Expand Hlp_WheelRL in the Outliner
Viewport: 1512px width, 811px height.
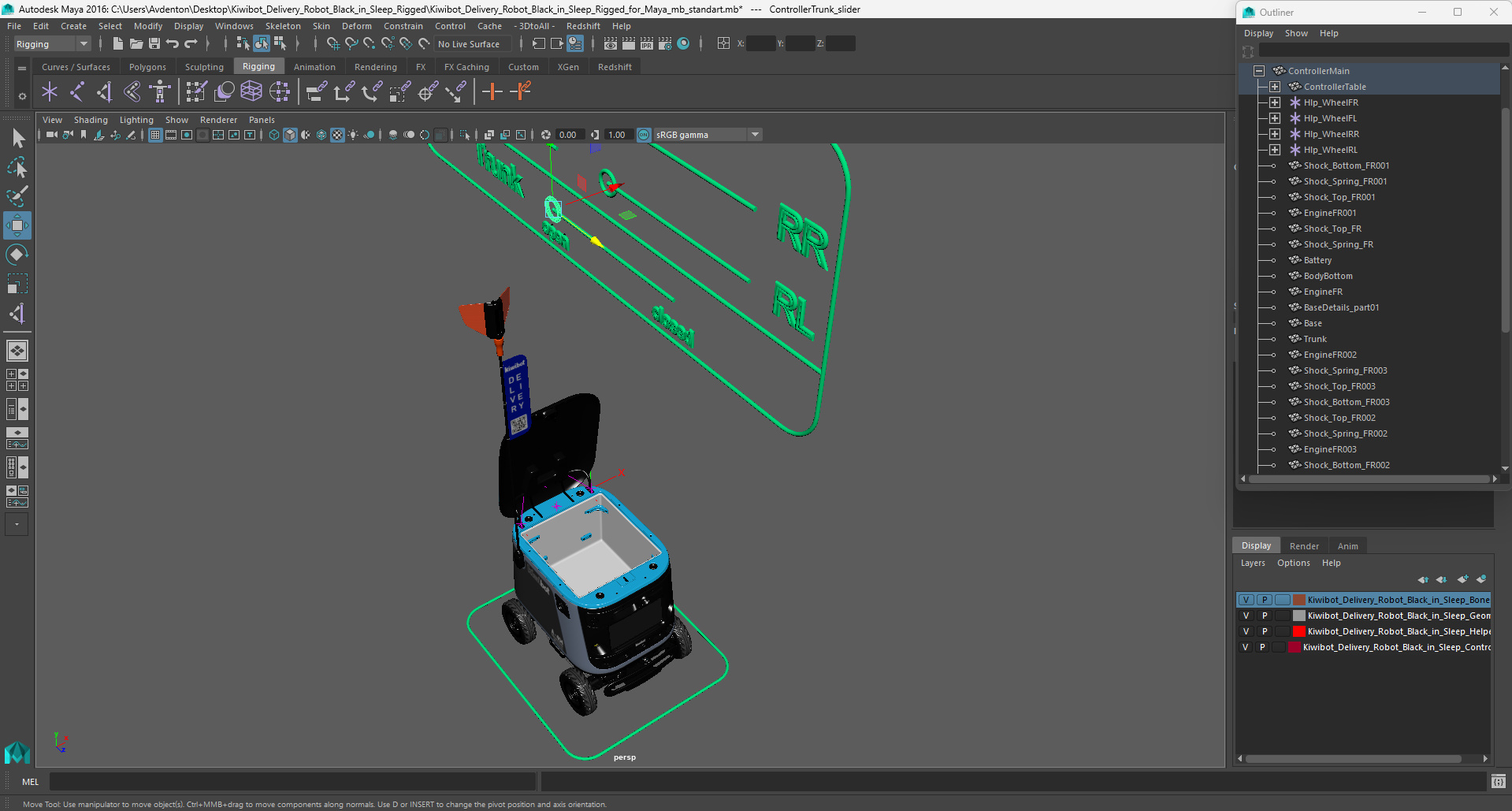(x=1275, y=150)
